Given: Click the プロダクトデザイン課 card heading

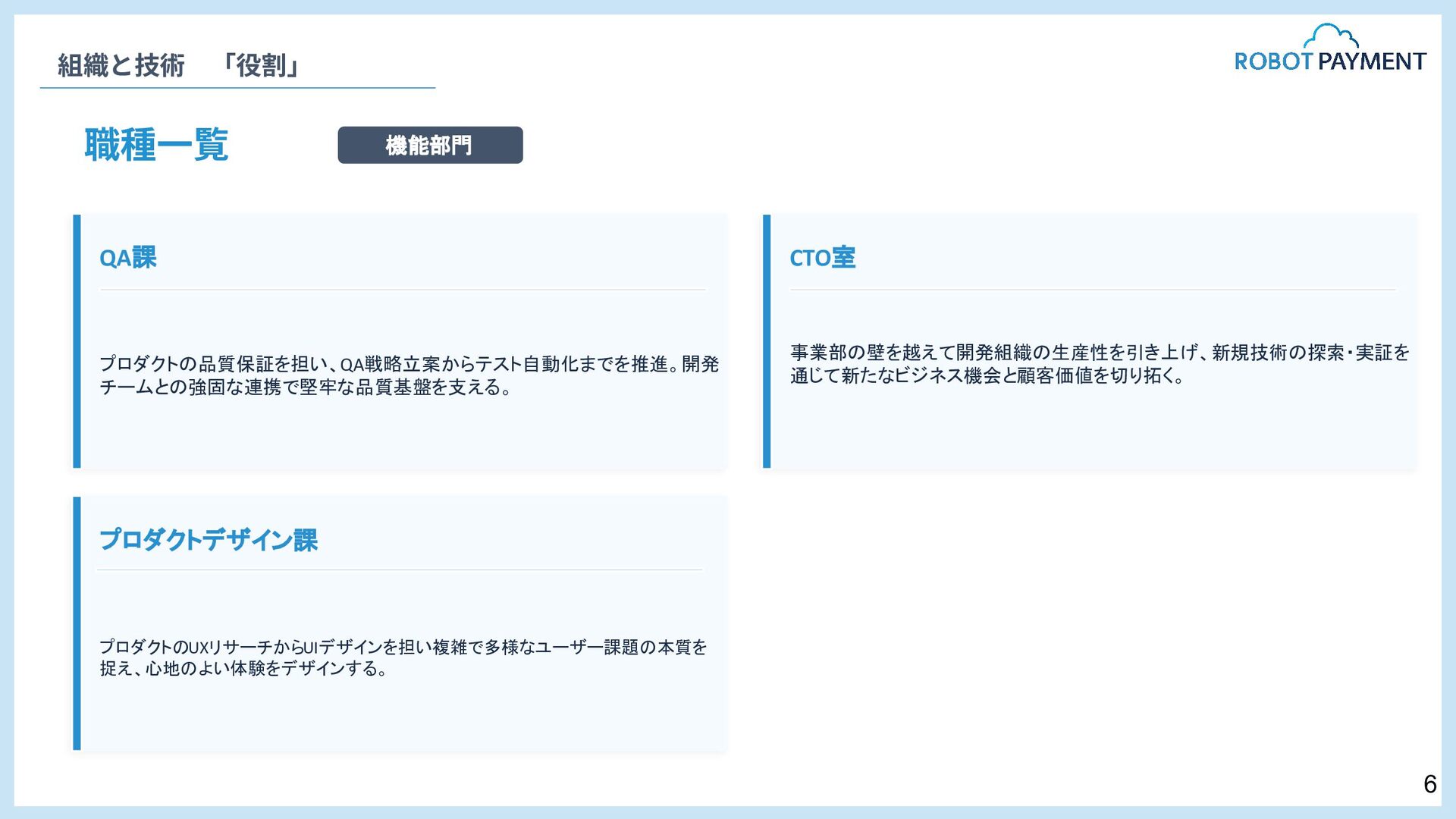Looking at the screenshot, I should (209, 540).
